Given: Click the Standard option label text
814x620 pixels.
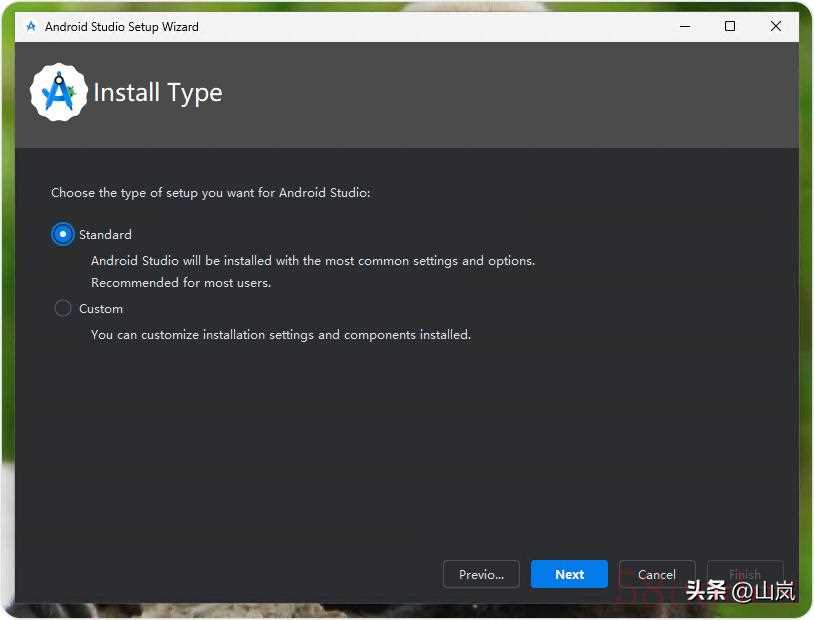Looking at the screenshot, I should [105, 235].
